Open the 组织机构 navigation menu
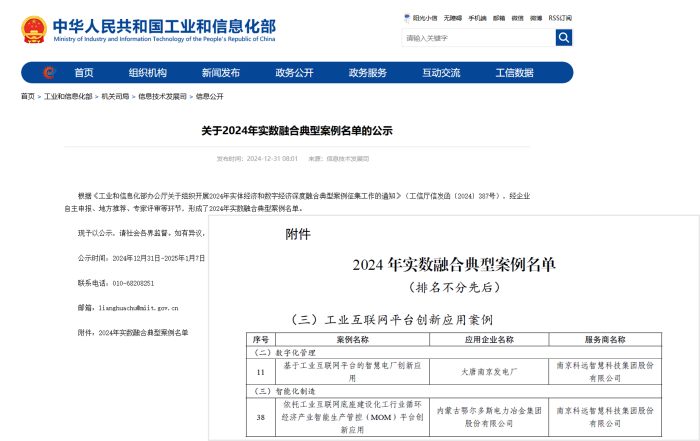The width and height of the screenshot is (700, 441). tap(147, 73)
